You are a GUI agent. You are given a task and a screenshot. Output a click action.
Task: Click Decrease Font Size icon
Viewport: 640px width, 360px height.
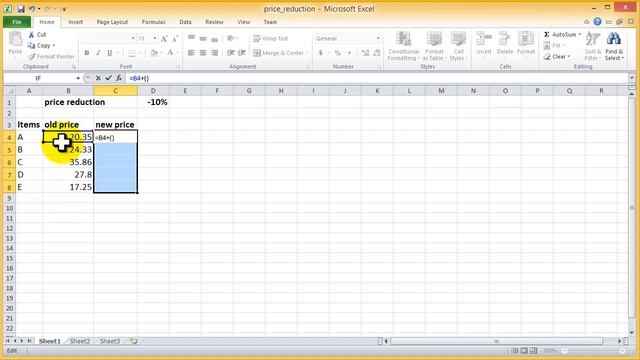tap(175, 39)
